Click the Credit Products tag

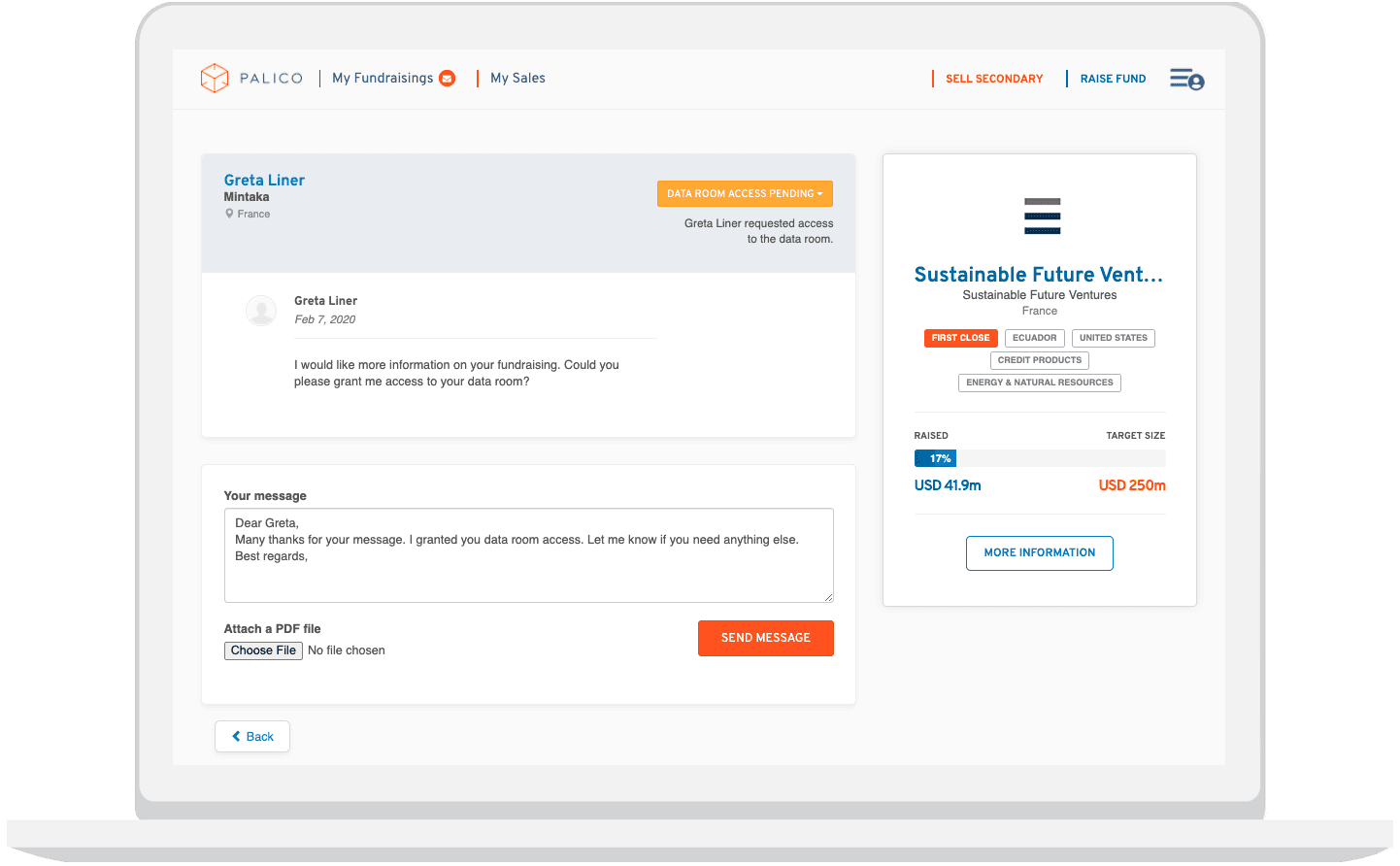(x=1040, y=360)
